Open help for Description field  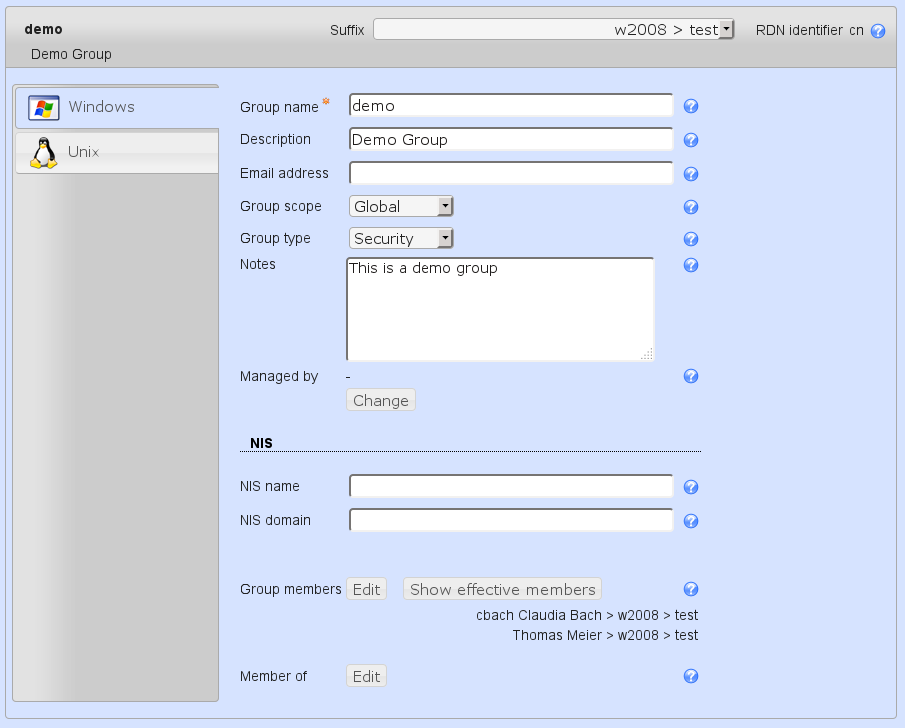690,140
